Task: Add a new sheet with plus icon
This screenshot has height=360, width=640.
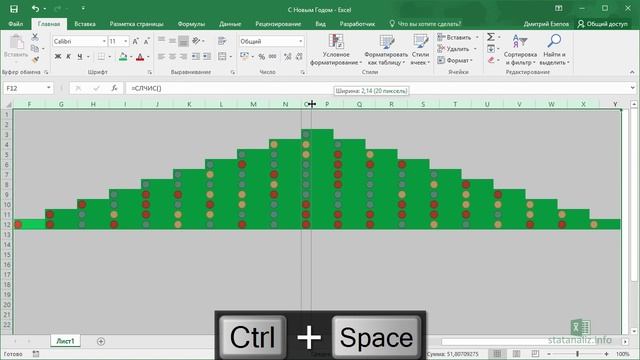Action: click(x=101, y=341)
